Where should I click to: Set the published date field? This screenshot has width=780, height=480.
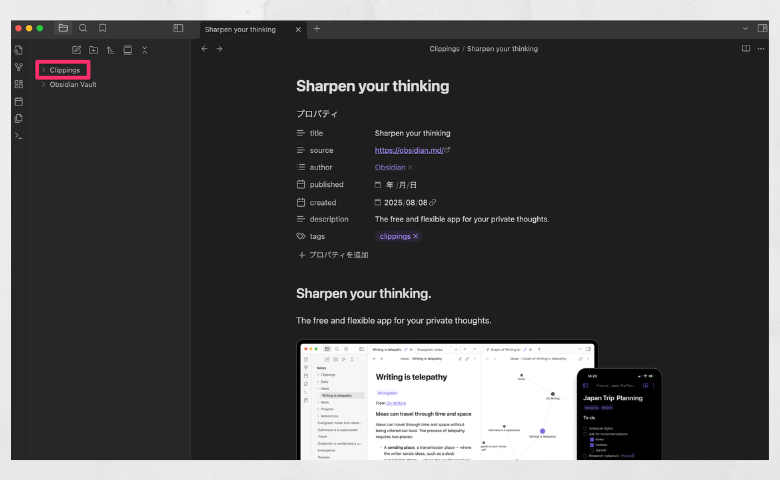[x=396, y=185]
